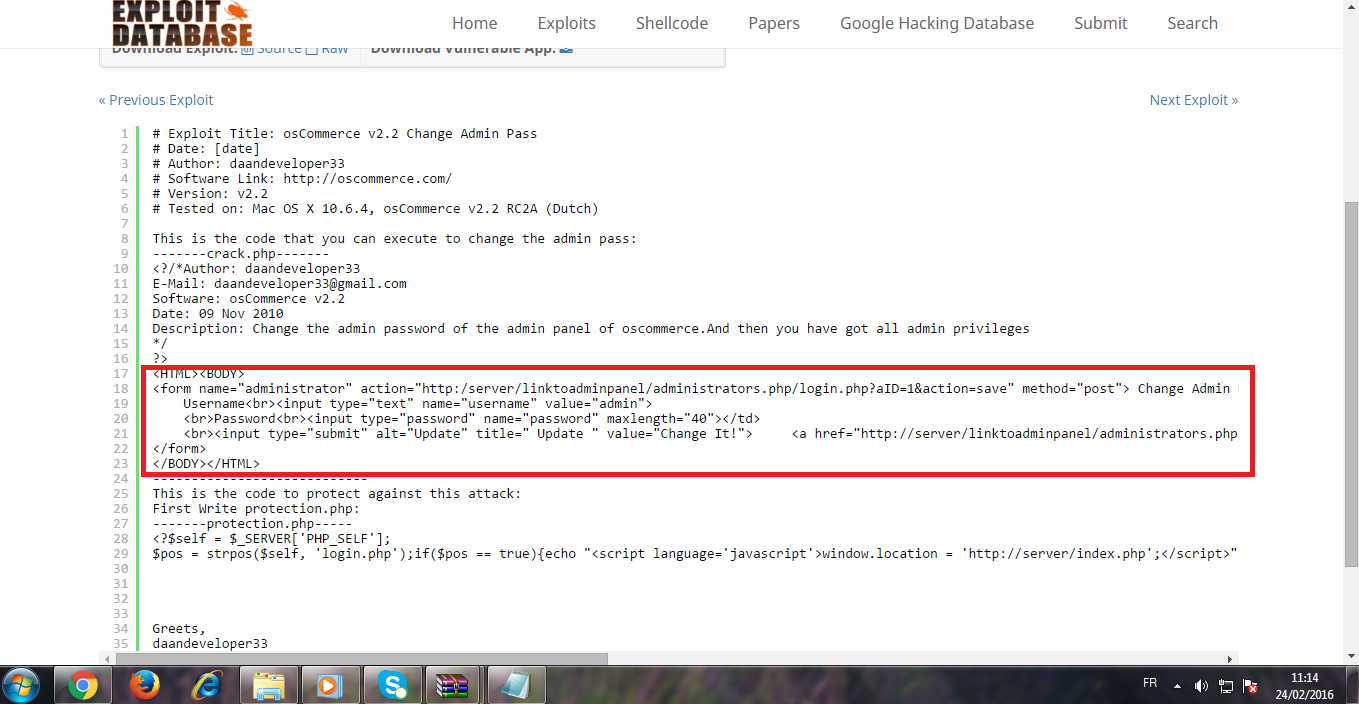
Task: Open the media player taskbar icon
Action: [329, 686]
